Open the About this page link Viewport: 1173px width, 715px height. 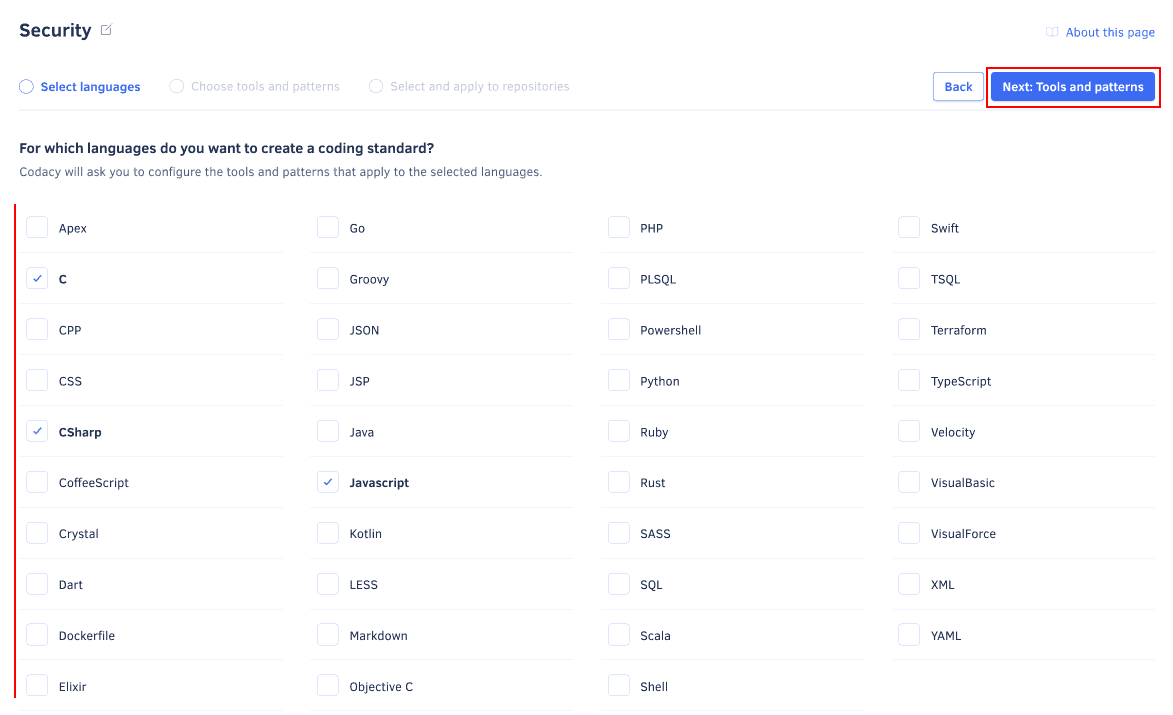pyautogui.click(x=1109, y=32)
